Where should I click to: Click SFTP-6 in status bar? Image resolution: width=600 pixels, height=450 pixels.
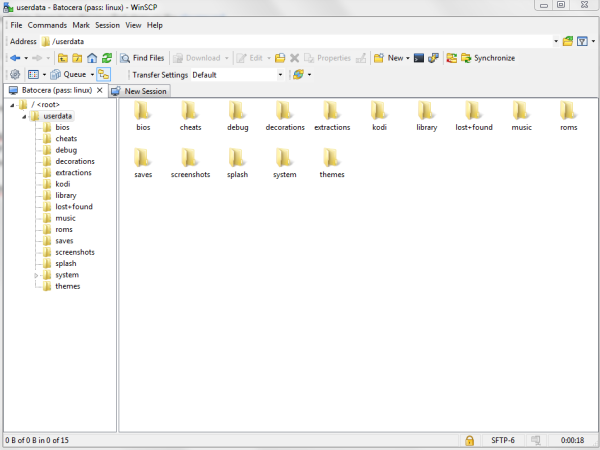click(x=503, y=440)
